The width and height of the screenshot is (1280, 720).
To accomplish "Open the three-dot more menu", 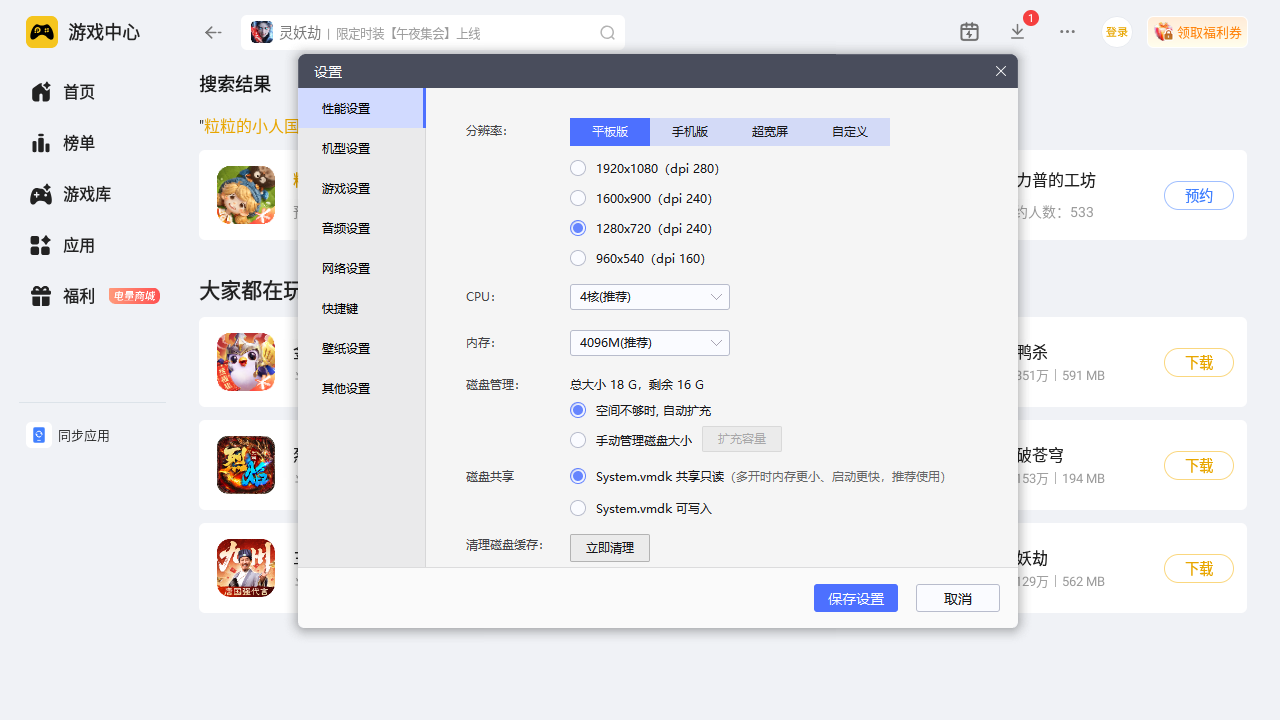I will point(1067,32).
